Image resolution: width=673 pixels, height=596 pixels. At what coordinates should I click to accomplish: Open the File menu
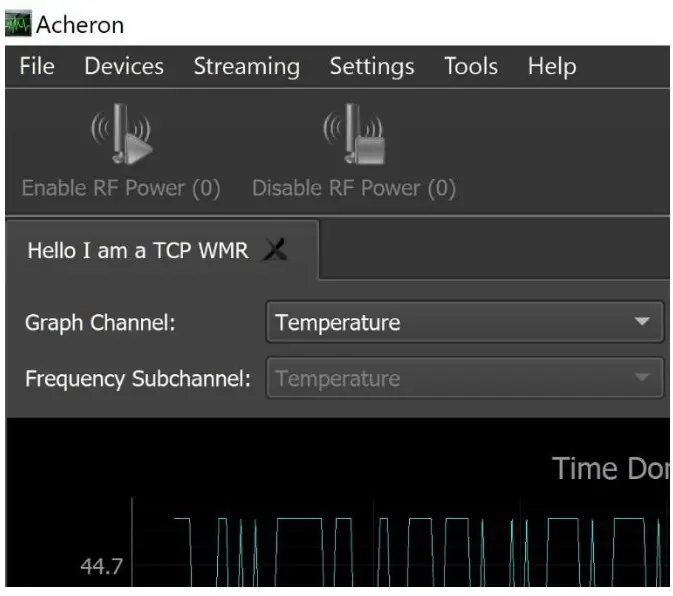[x=37, y=67]
